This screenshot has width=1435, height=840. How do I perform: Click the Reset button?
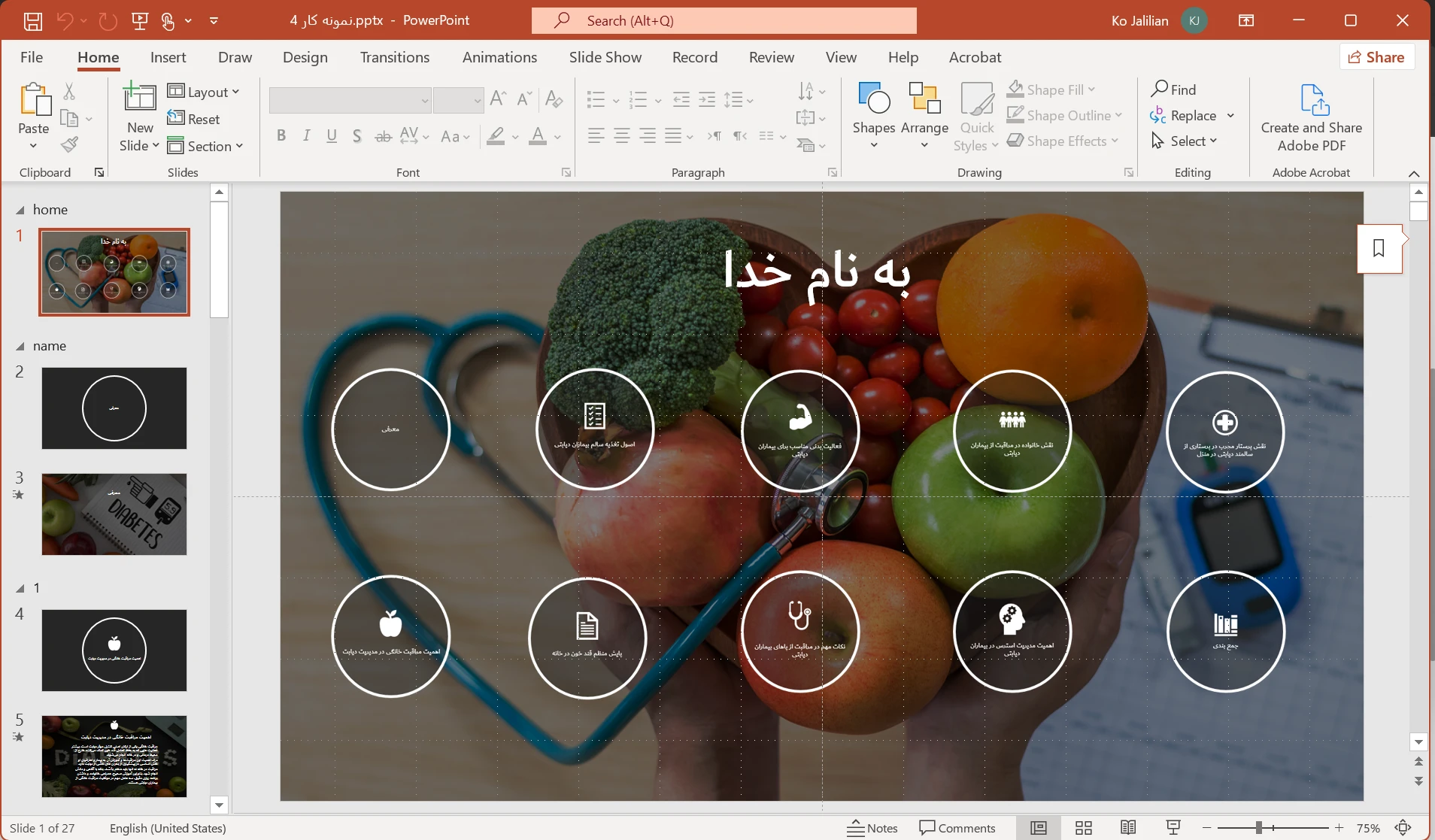tap(194, 119)
